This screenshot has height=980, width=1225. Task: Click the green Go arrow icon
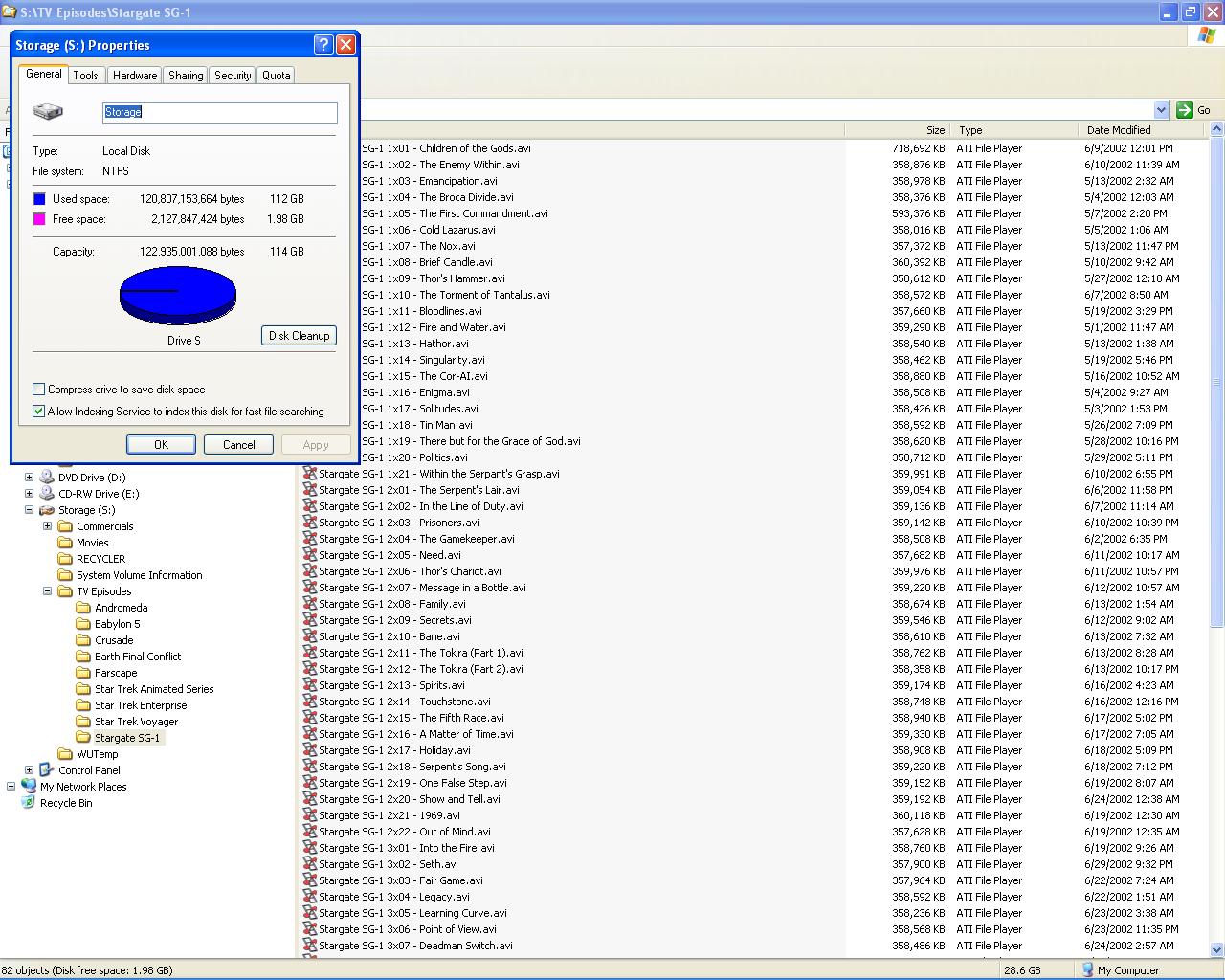[1185, 110]
